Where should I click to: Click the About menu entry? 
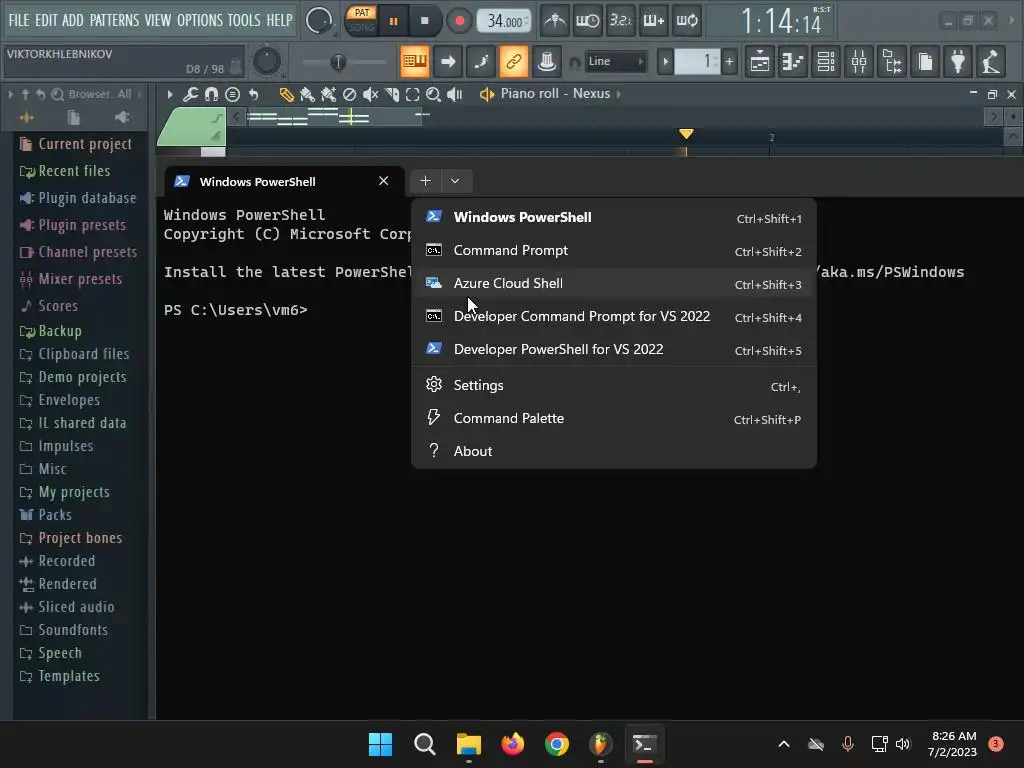[614, 451]
